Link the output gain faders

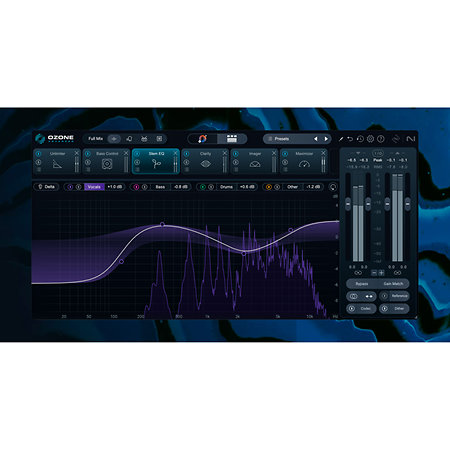pyautogui.click(x=397, y=273)
